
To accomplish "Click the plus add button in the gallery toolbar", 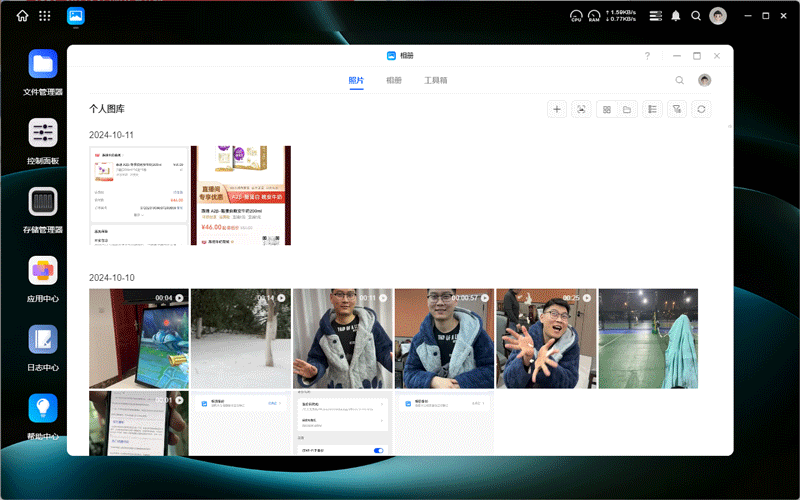I will point(557,109).
